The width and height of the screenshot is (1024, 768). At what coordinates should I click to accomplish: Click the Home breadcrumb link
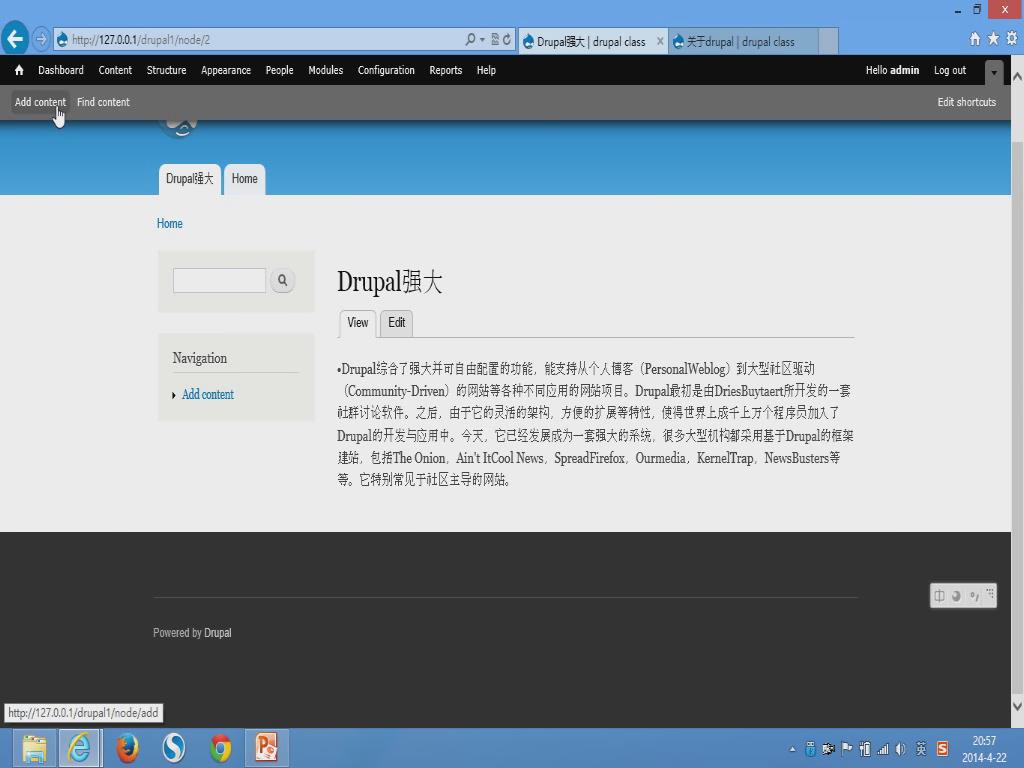click(170, 223)
